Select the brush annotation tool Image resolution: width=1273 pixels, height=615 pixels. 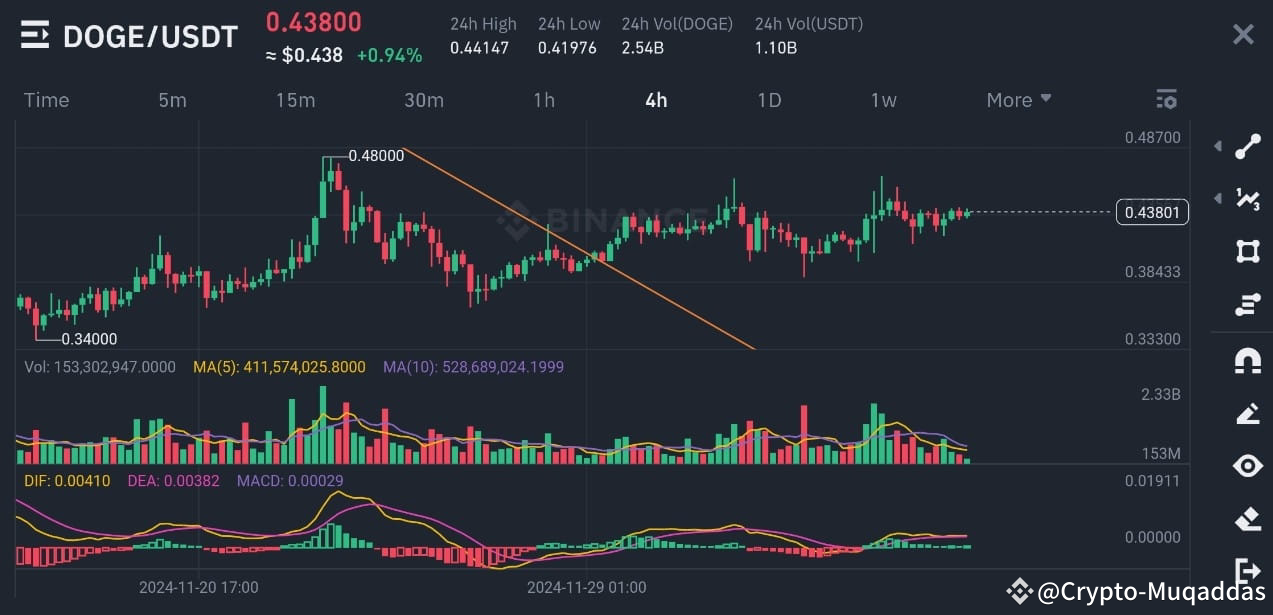coord(1247,413)
